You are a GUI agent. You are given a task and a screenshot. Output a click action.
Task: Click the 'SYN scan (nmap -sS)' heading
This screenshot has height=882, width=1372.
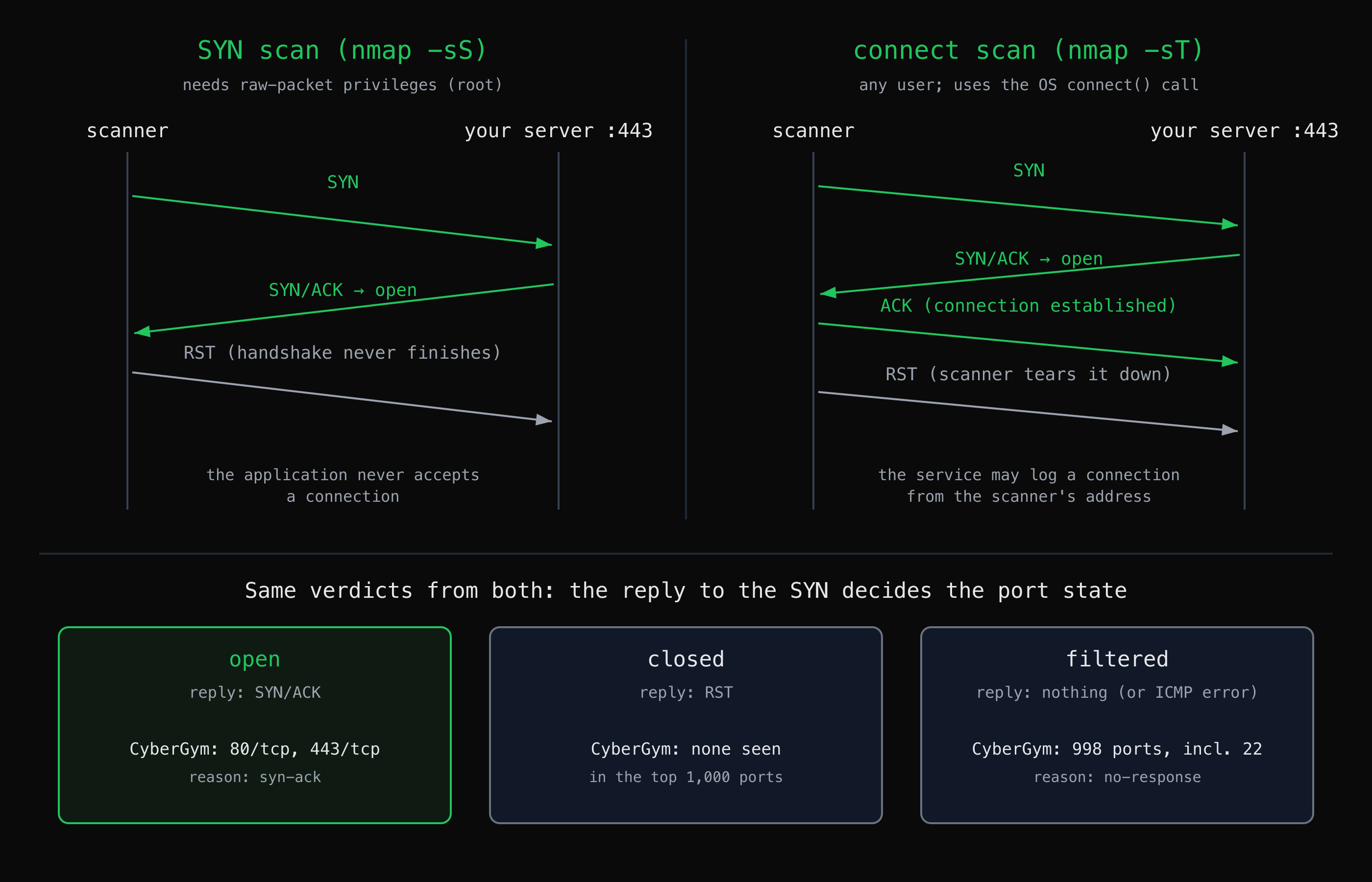tap(343, 50)
